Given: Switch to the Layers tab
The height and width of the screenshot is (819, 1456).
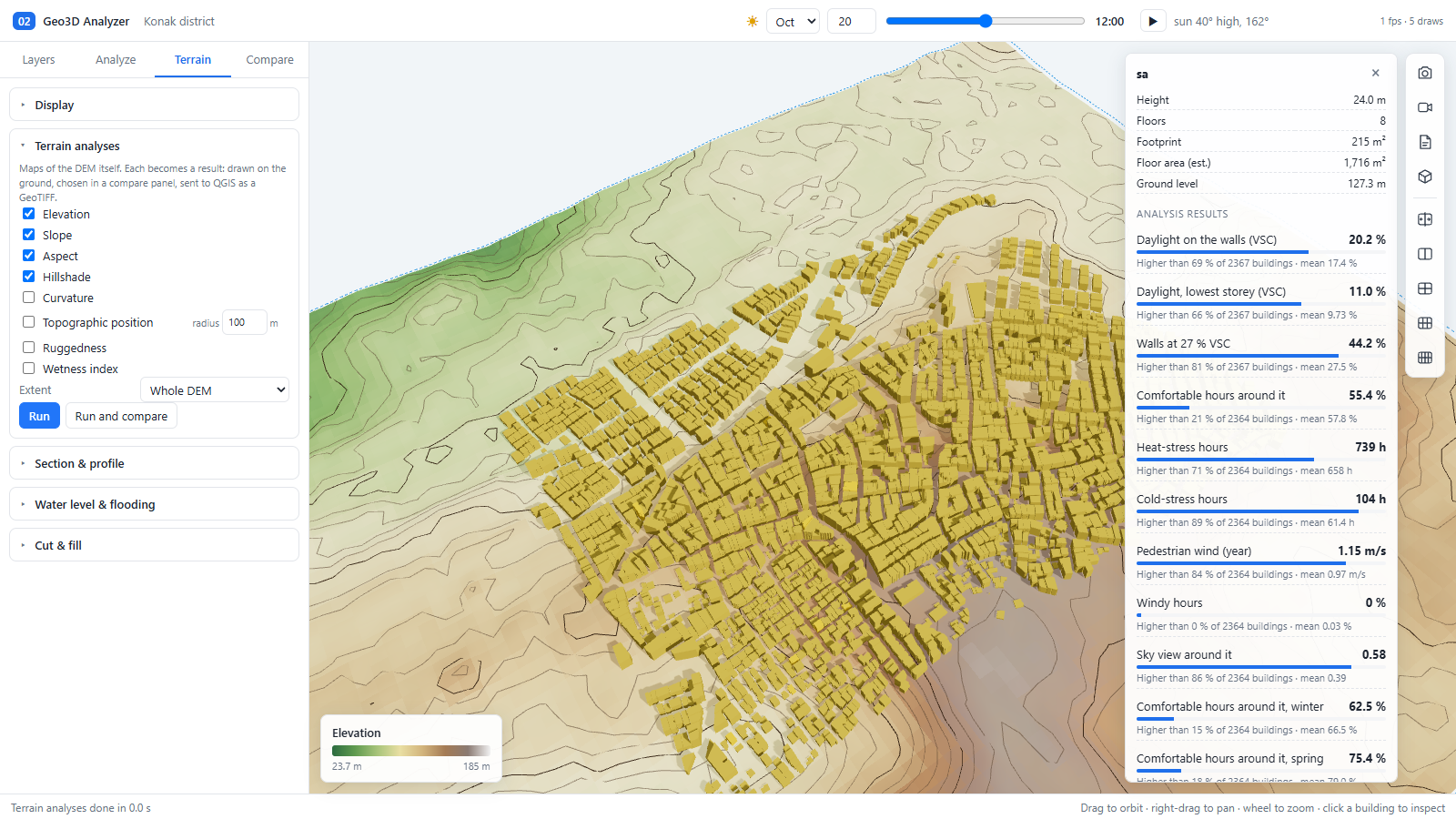Looking at the screenshot, I should click(x=38, y=60).
